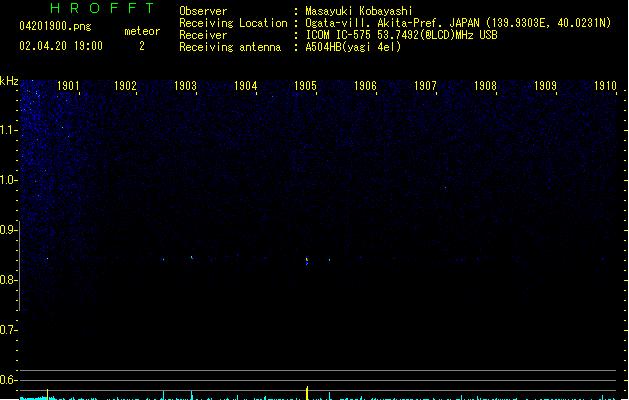The image size is (629, 400).
Task: Click the 1.0 kHz frequency label
Action: tap(8, 180)
